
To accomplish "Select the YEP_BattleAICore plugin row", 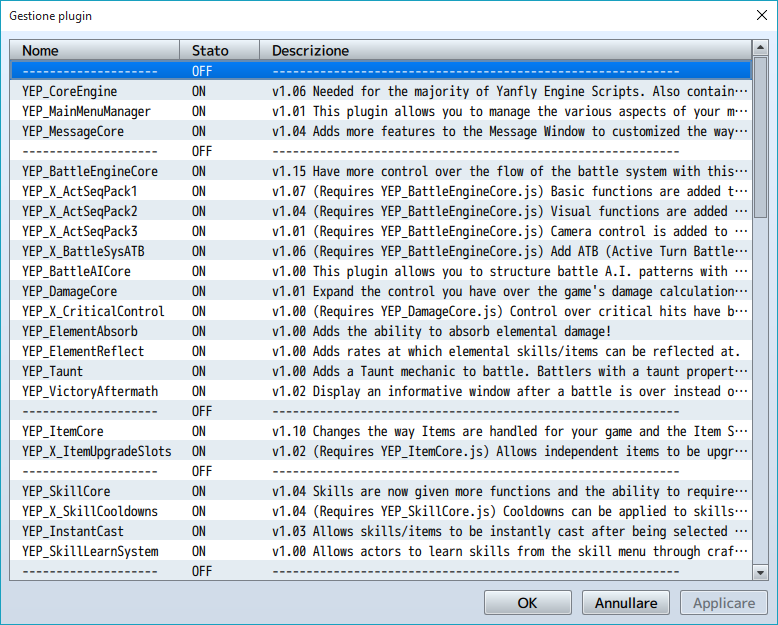I will pyautogui.click(x=381, y=271).
